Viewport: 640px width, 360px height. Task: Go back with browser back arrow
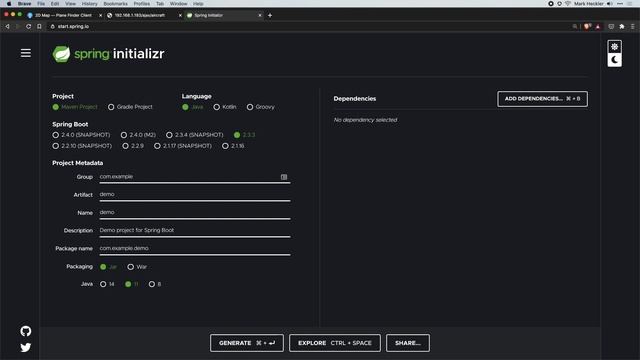pyautogui.click(x=7, y=27)
